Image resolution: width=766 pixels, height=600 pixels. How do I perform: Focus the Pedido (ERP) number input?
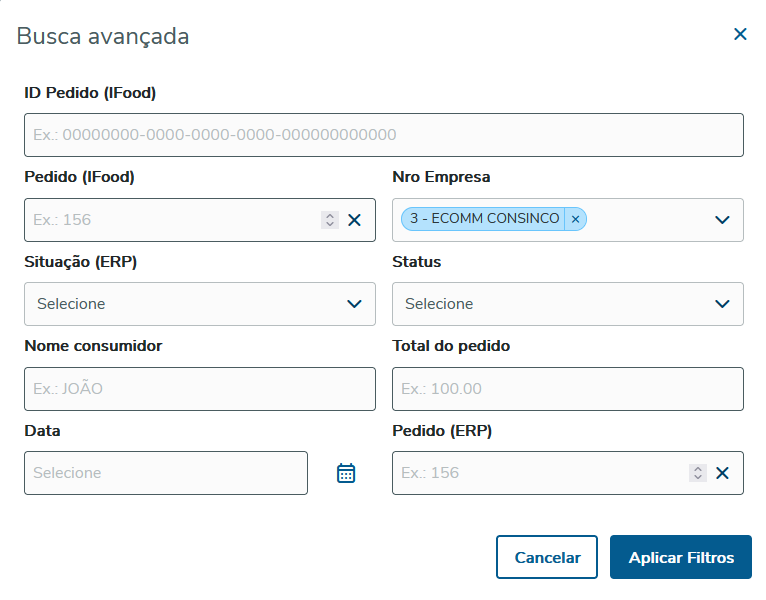[x=540, y=473]
